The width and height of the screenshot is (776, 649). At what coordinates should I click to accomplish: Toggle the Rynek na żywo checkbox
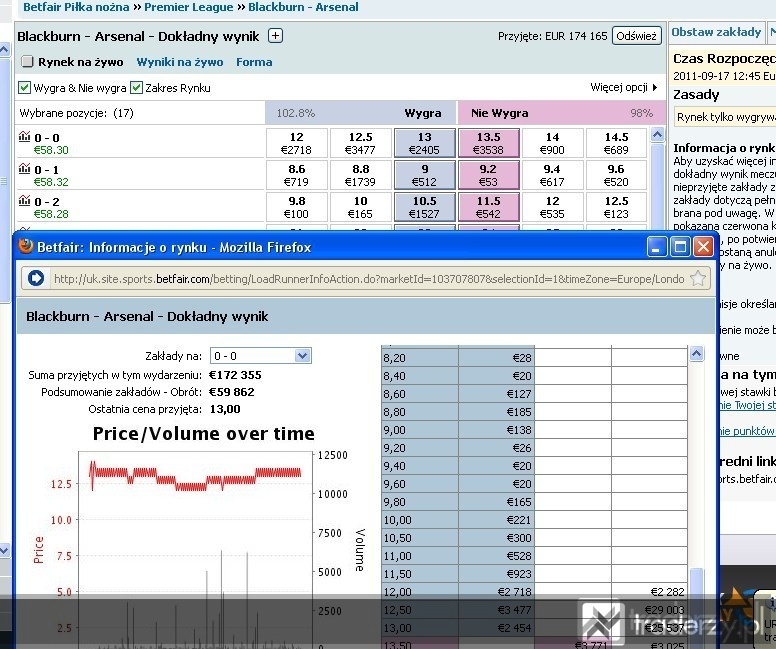(x=27, y=61)
